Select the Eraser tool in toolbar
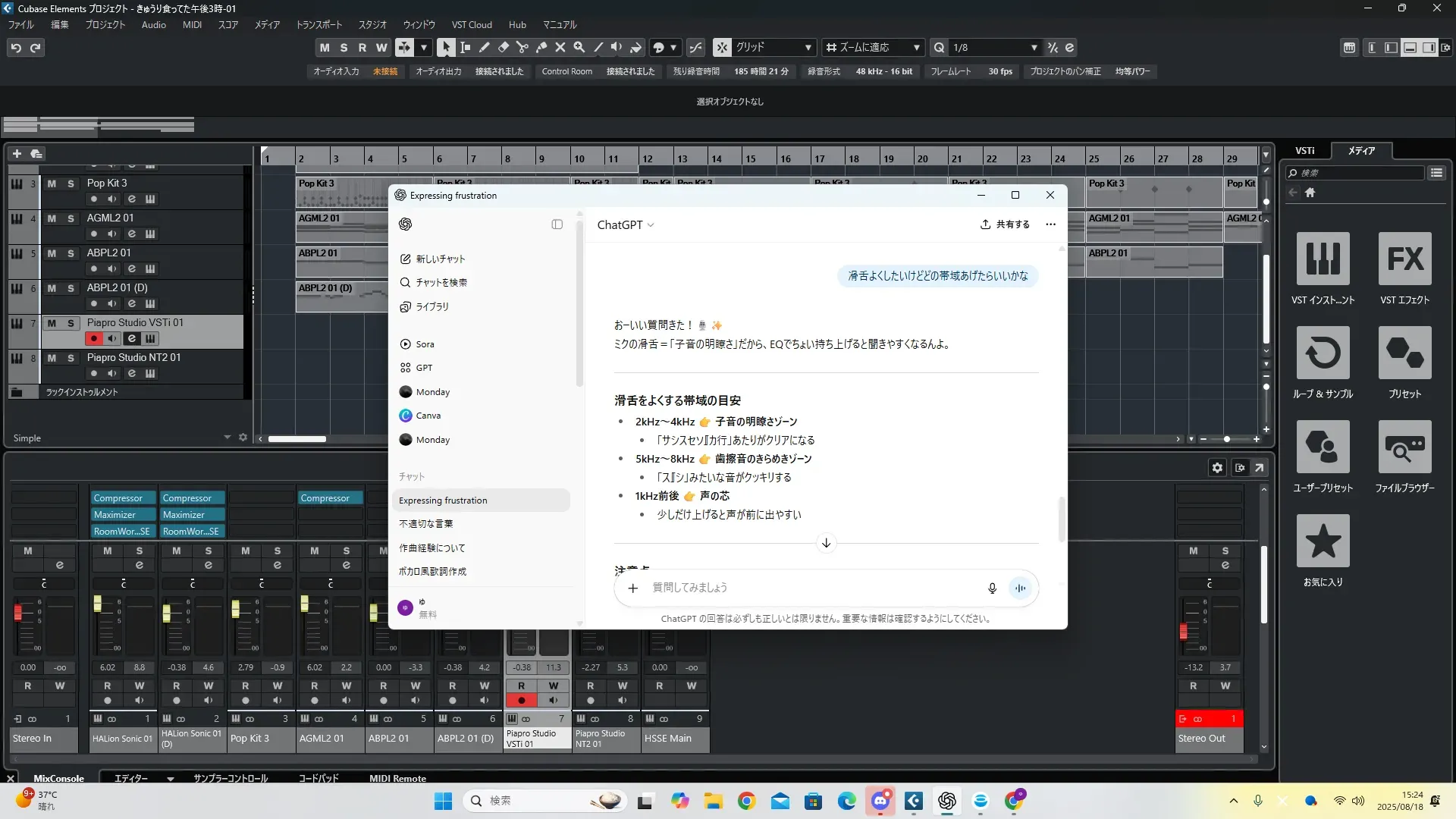The image size is (1456, 819). click(503, 47)
